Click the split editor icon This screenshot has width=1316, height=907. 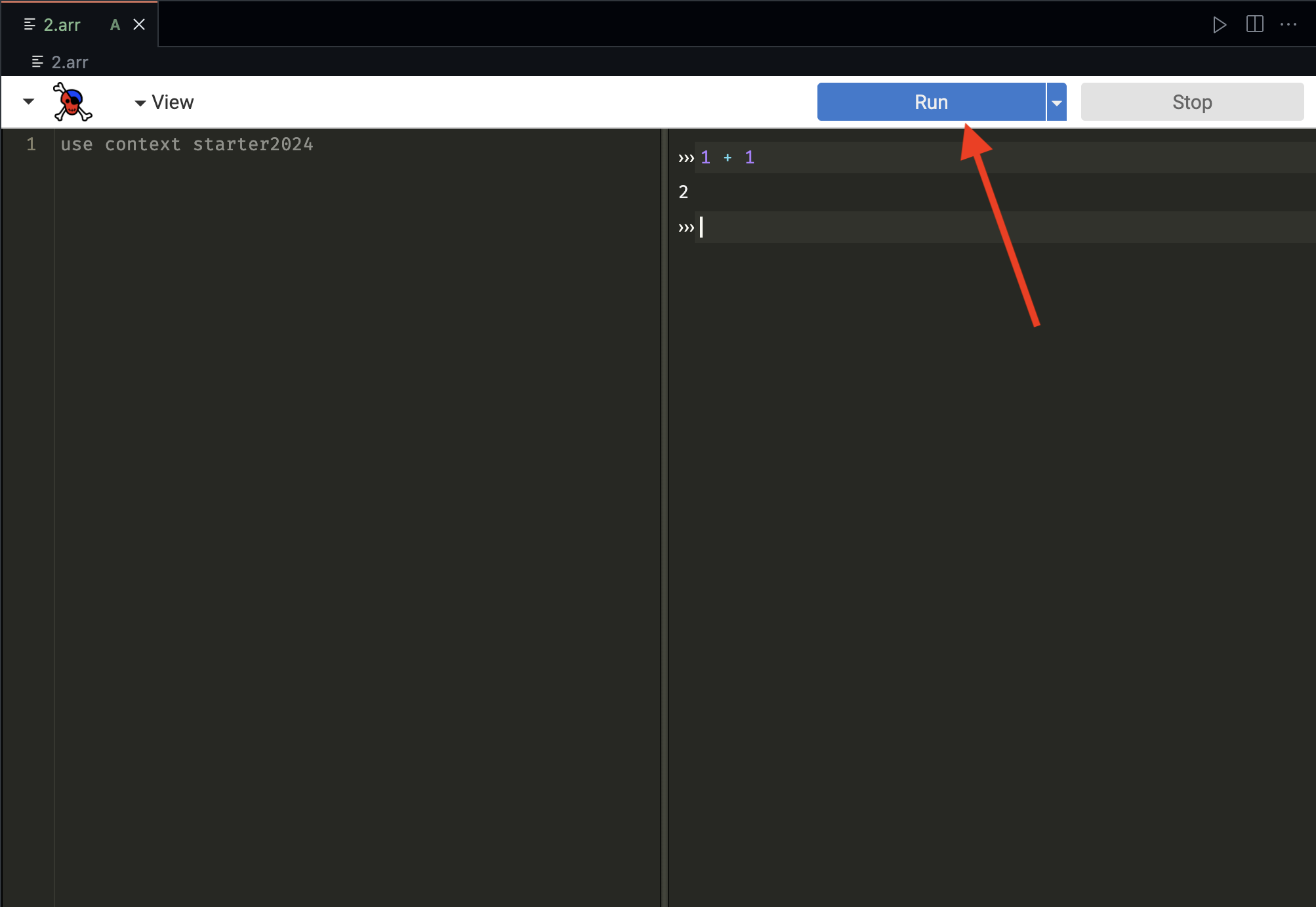[1254, 24]
